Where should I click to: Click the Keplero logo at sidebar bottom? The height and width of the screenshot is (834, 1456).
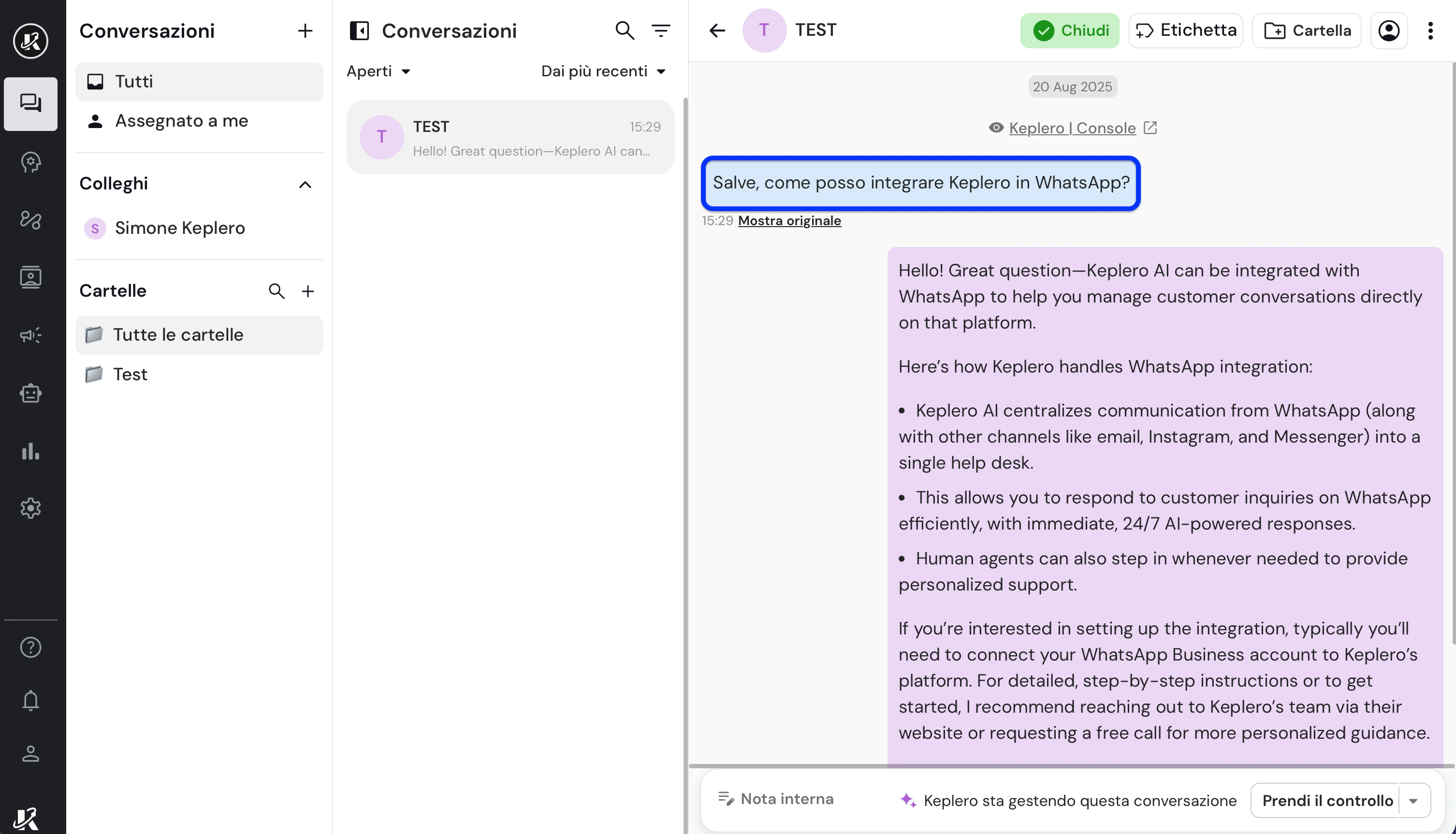point(26,818)
